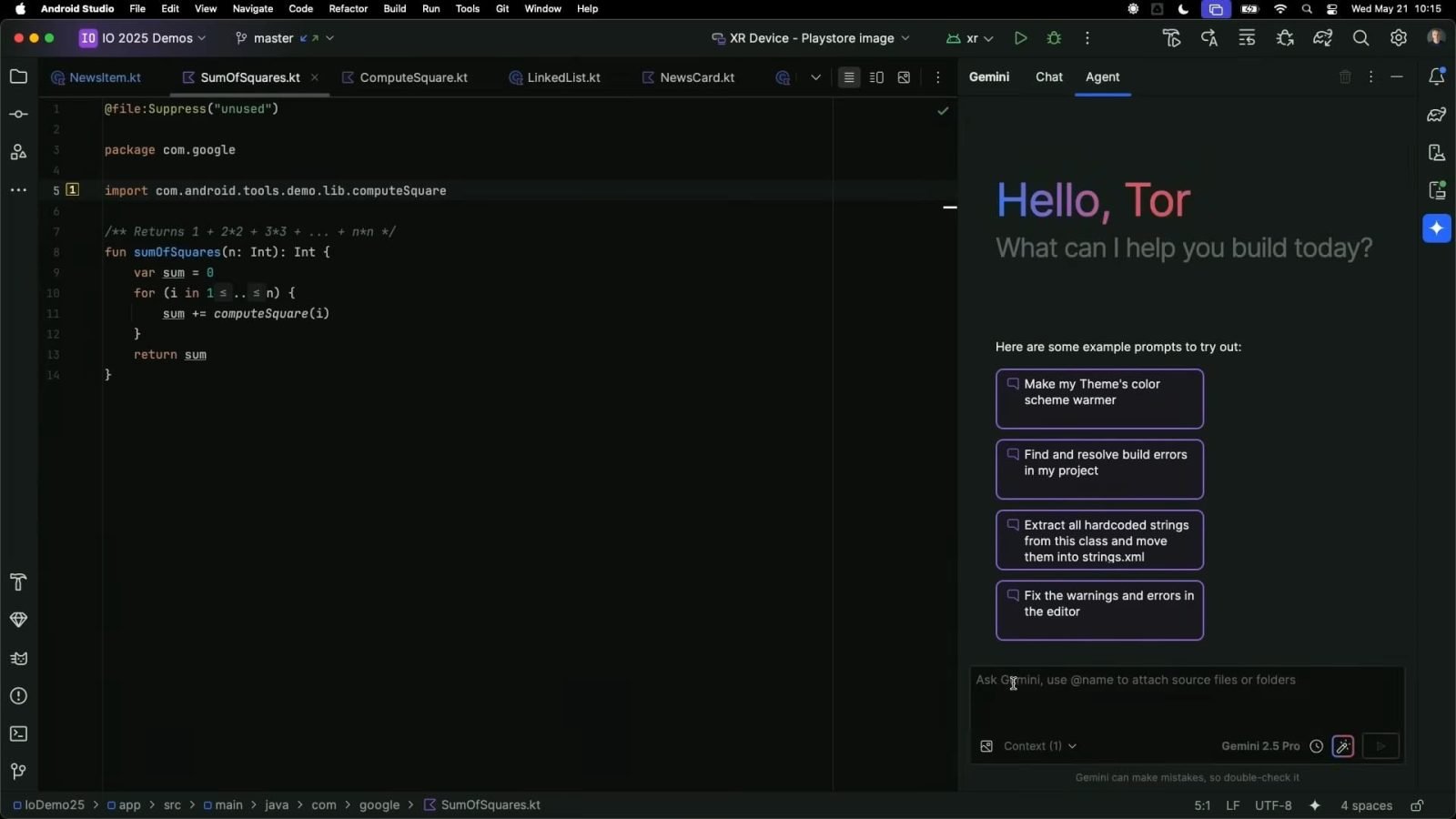The width and height of the screenshot is (1456, 819).
Task: Select 'Find and resolve build errors' prompt
Action: [x=1099, y=469]
